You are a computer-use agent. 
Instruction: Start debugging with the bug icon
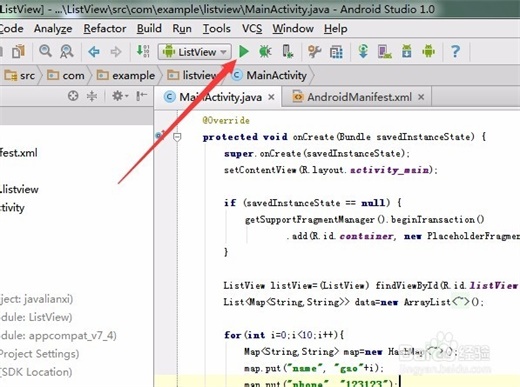(265, 52)
